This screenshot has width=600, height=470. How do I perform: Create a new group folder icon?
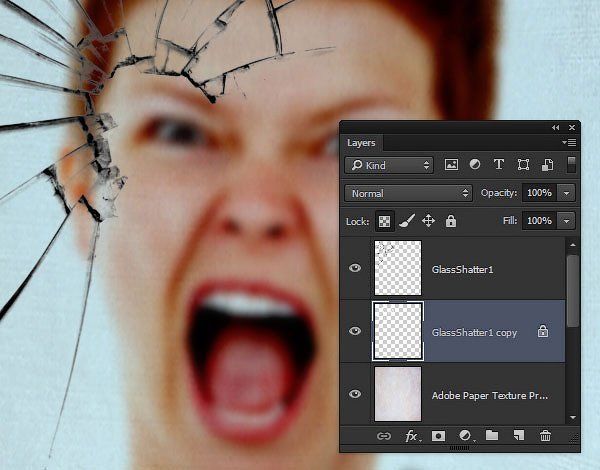(492, 435)
